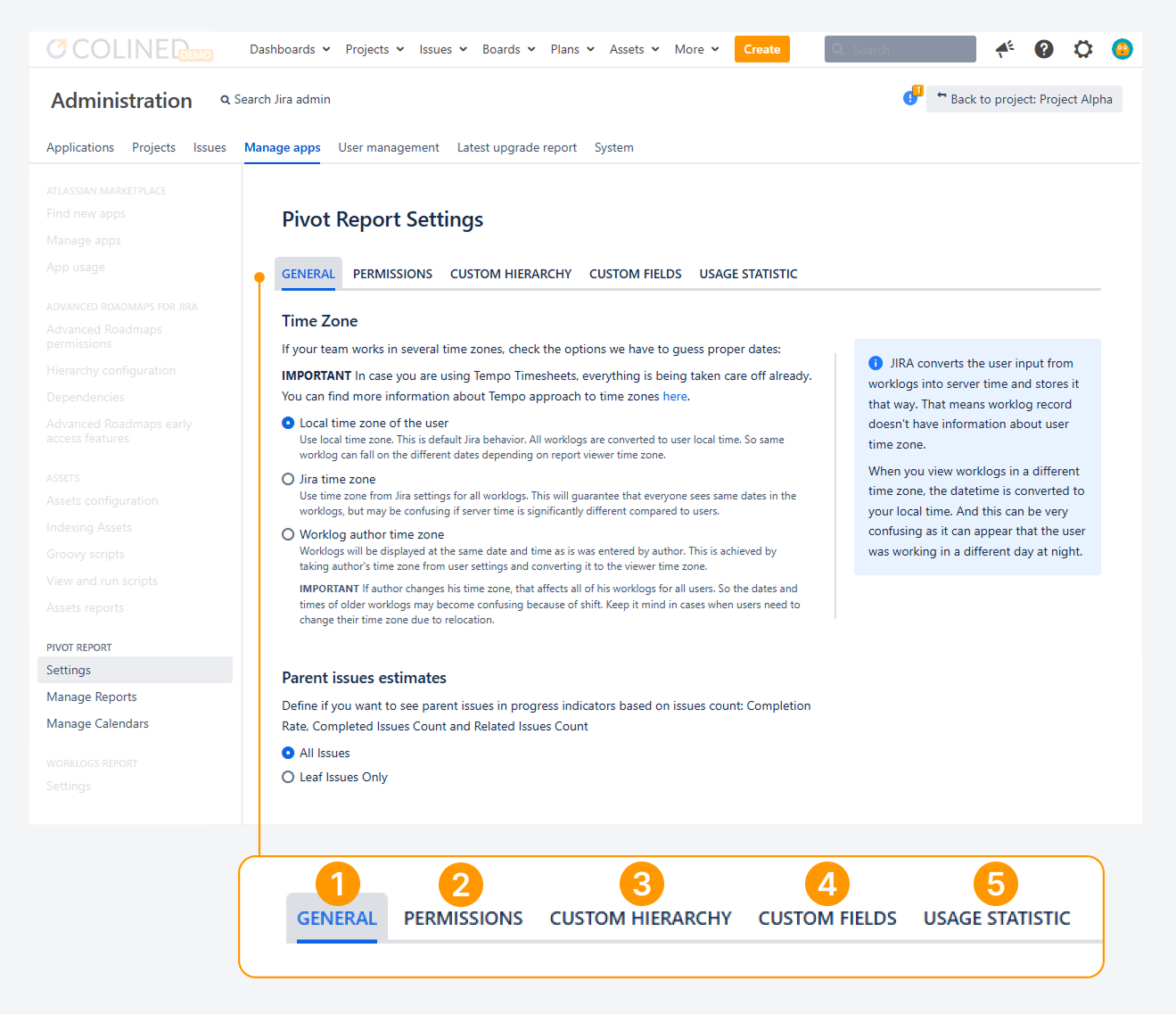Switch to the Projects admin tab

[x=153, y=147]
